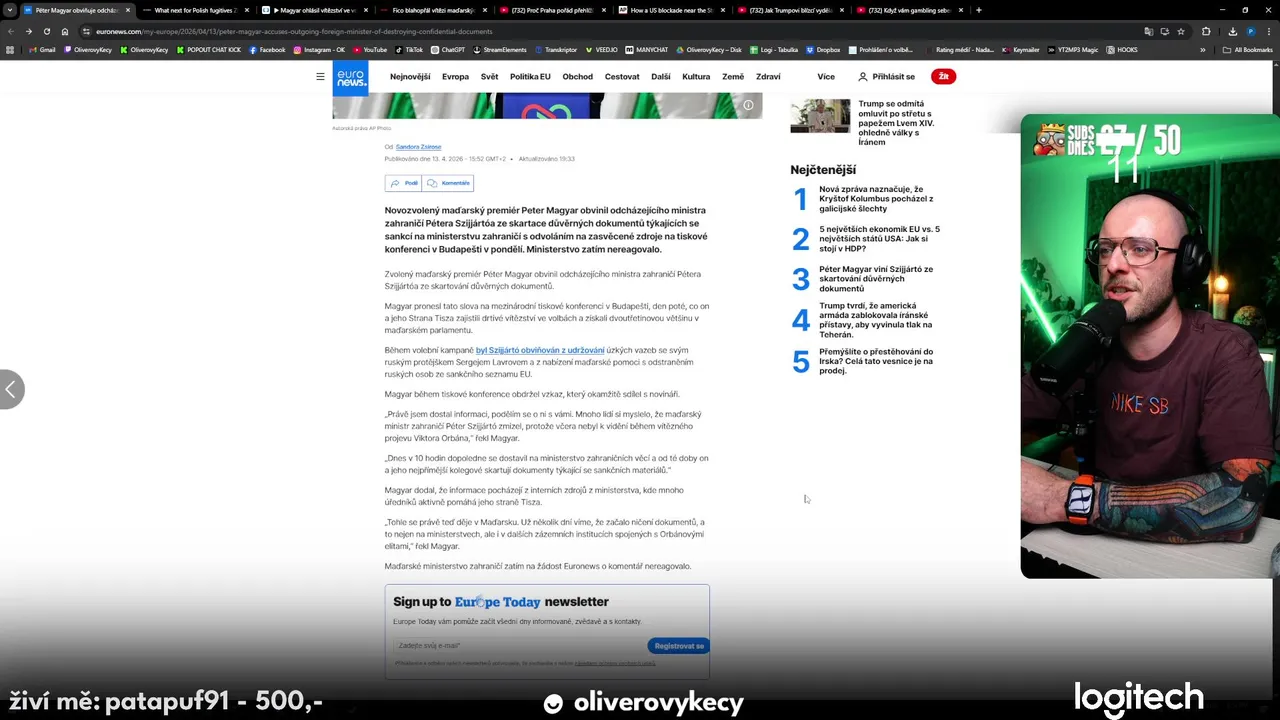The height and width of the screenshot is (720, 1280).
Task: Open the Euronews hamburger menu
Action: click(320, 77)
